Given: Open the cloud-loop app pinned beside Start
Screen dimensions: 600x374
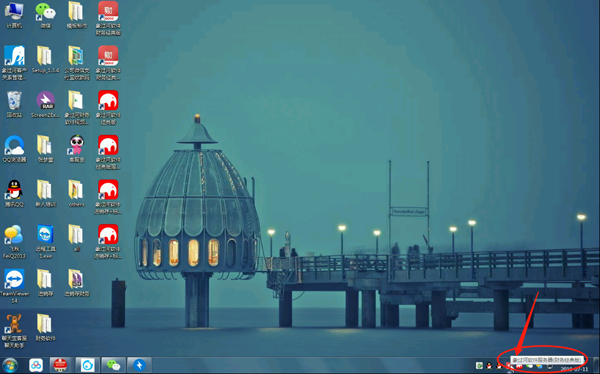Looking at the screenshot, I should point(36,365).
